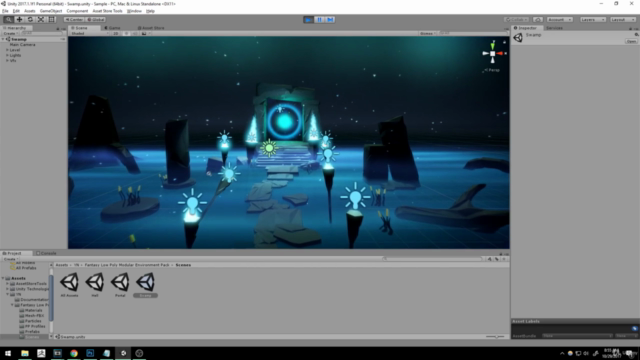
Task: Click the Open button in Inspector
Action: click(x=631, y=41)
